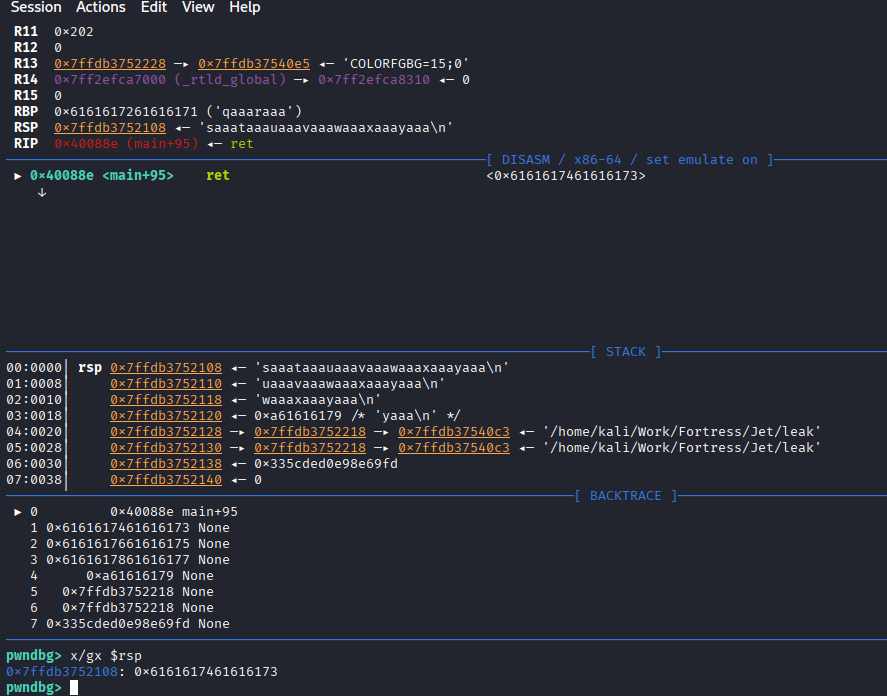The image size is (887, 696).
Task: Click the orange down arrow below main+95
Action: tap(42, 192)
